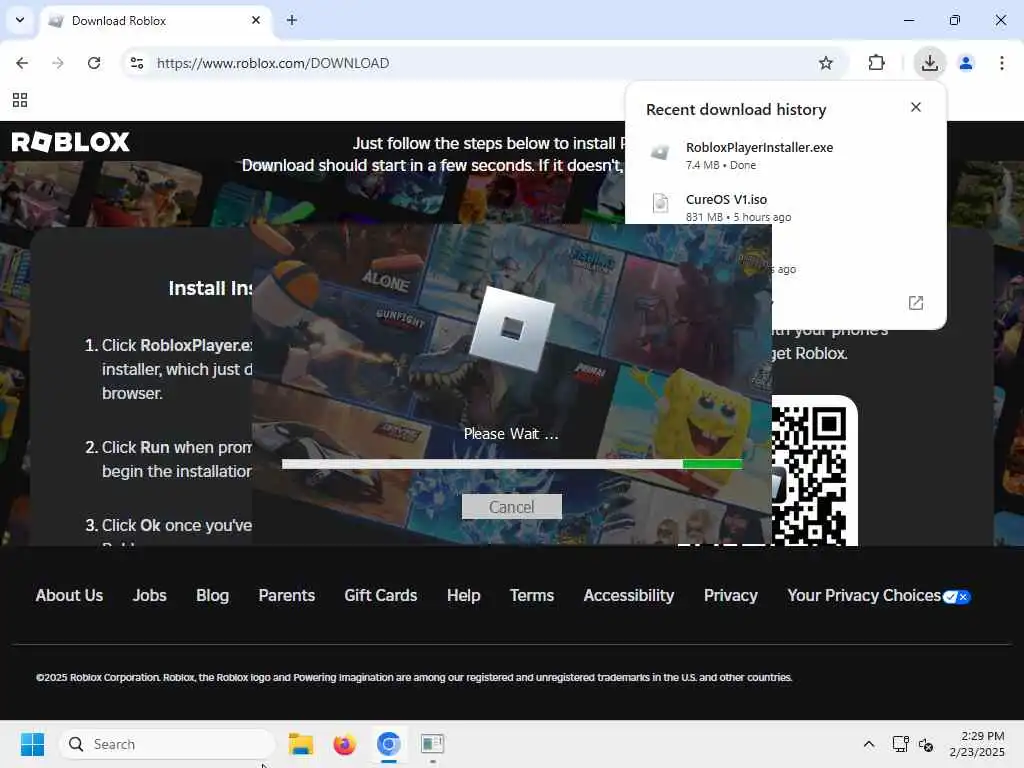Open the clock showing 2:29 PM

pyautogui.click(x=977, y=744)
